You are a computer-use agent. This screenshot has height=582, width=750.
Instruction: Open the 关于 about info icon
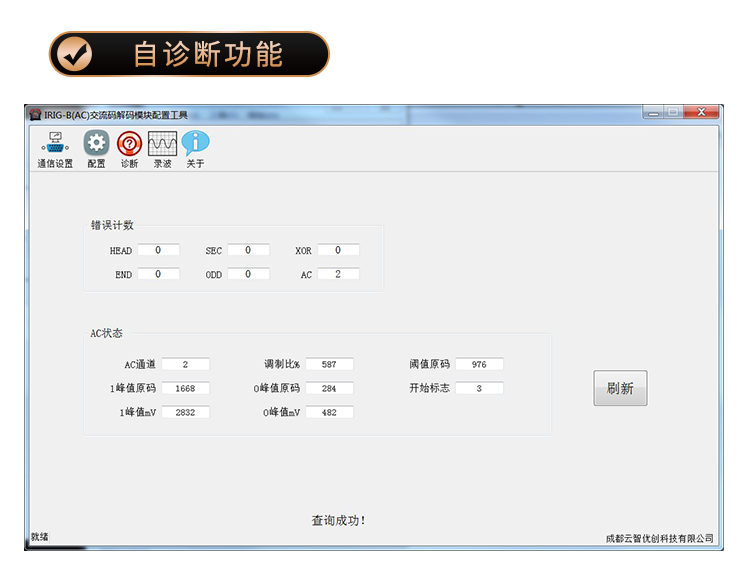click(195, 150)
